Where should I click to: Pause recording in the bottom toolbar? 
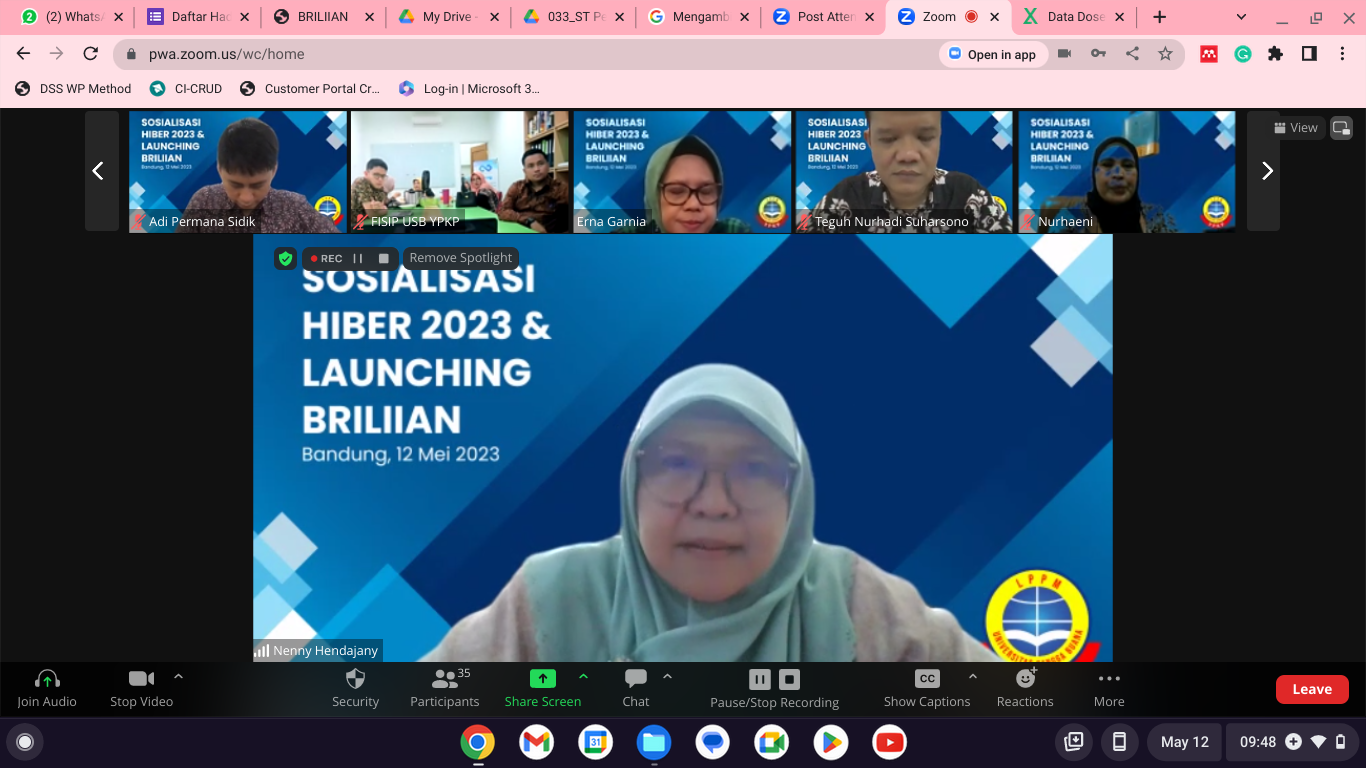pos(760,680)
